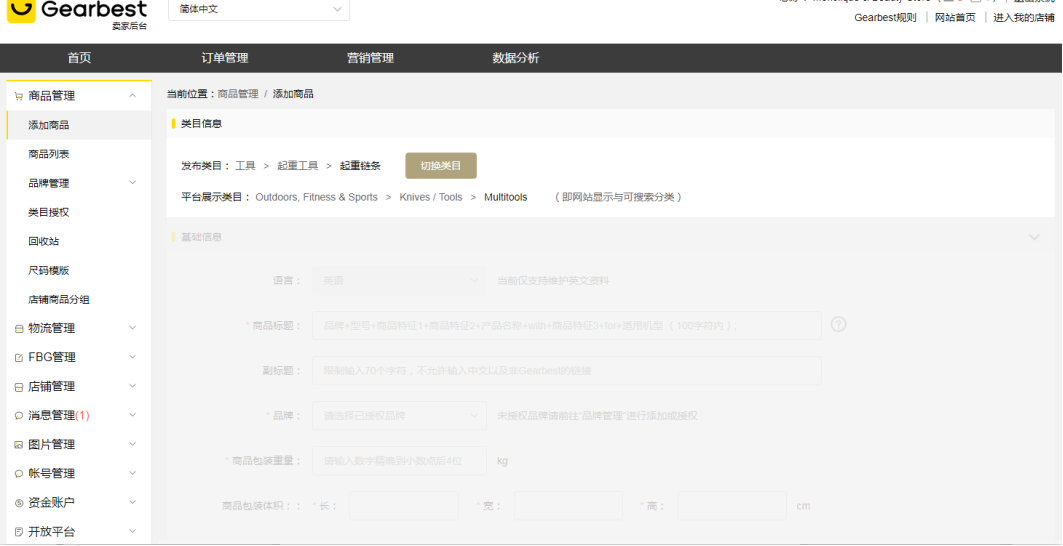Screen dimensions: 1063x546
Task: Click the FBG管理 icon
Action: pyautogui.click(x=18, y=358)
